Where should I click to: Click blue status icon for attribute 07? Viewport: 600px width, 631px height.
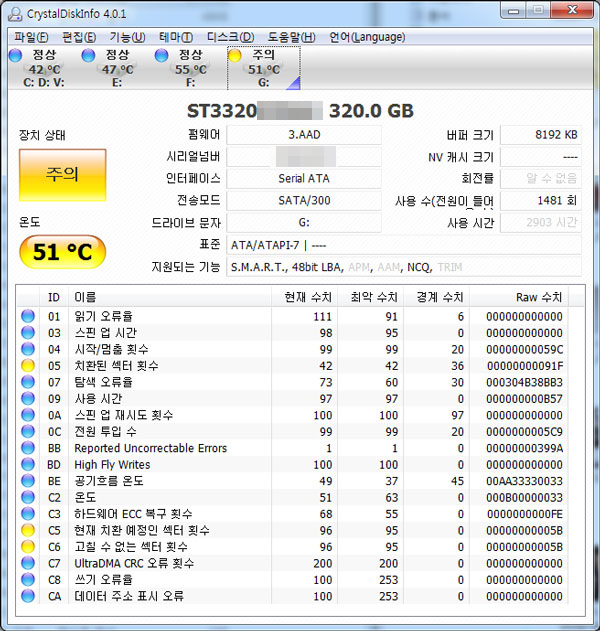point(28,382)
